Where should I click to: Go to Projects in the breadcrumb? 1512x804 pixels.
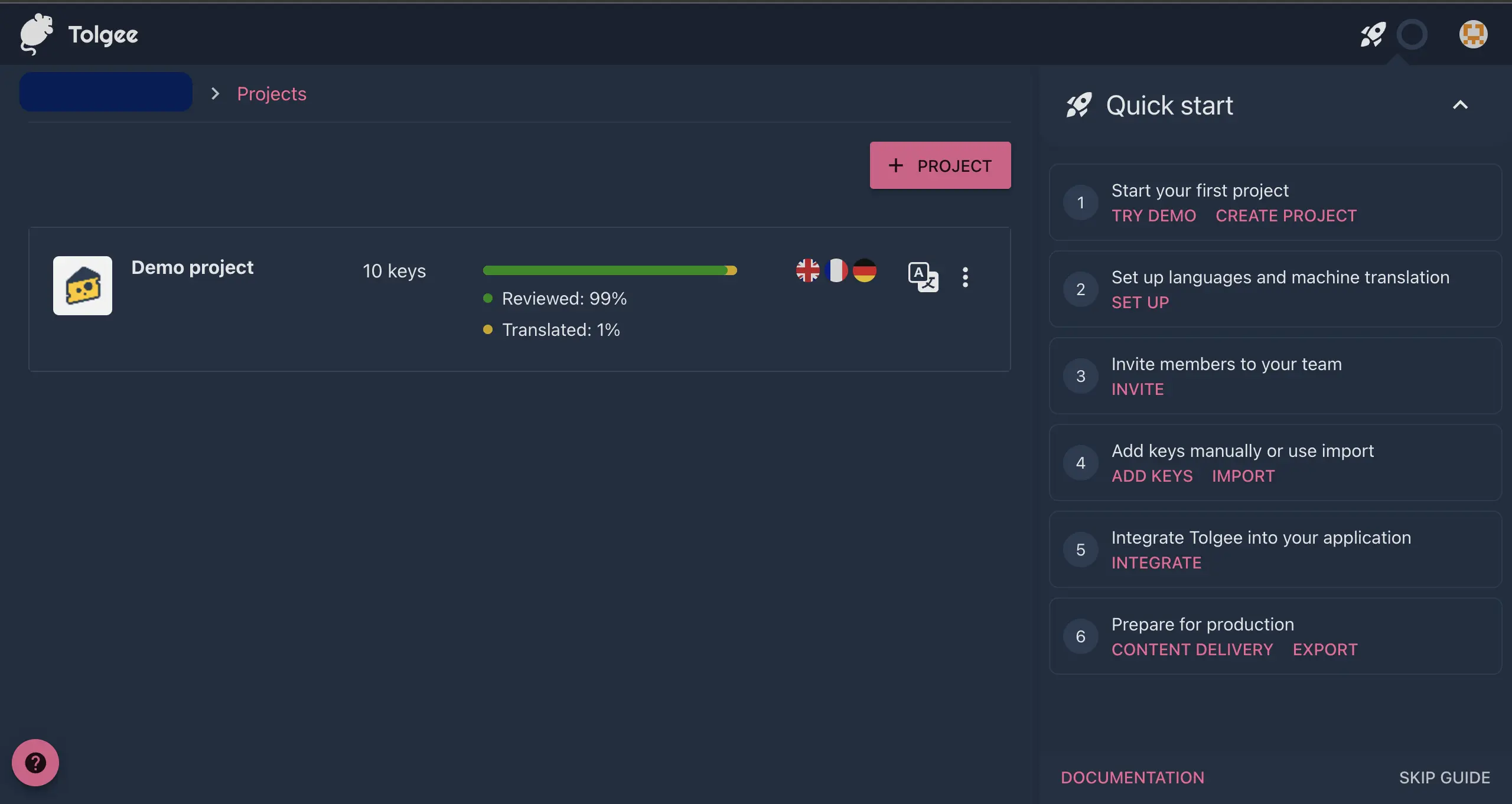point(271,93)
